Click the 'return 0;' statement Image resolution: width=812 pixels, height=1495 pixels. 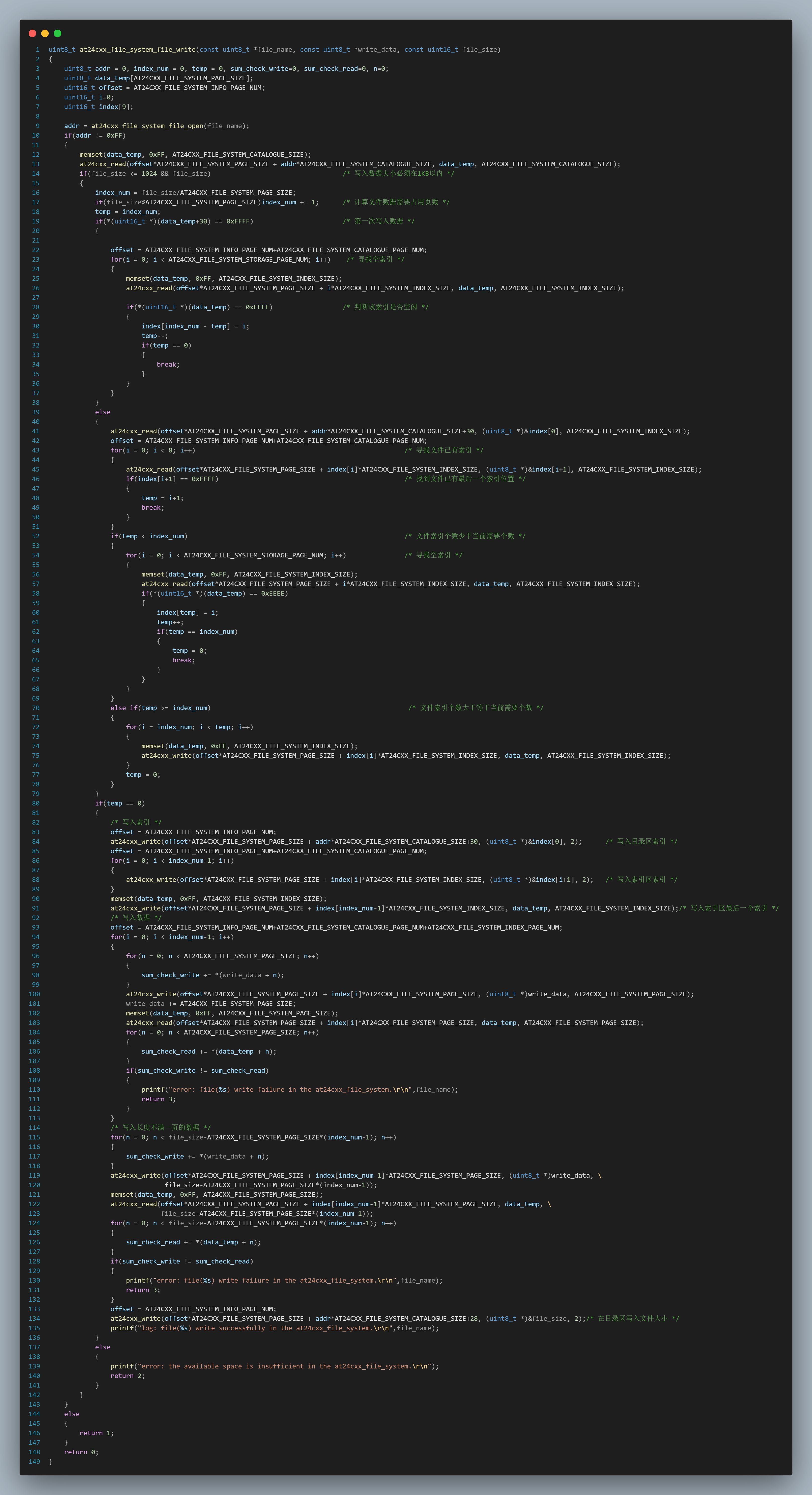81,1452
